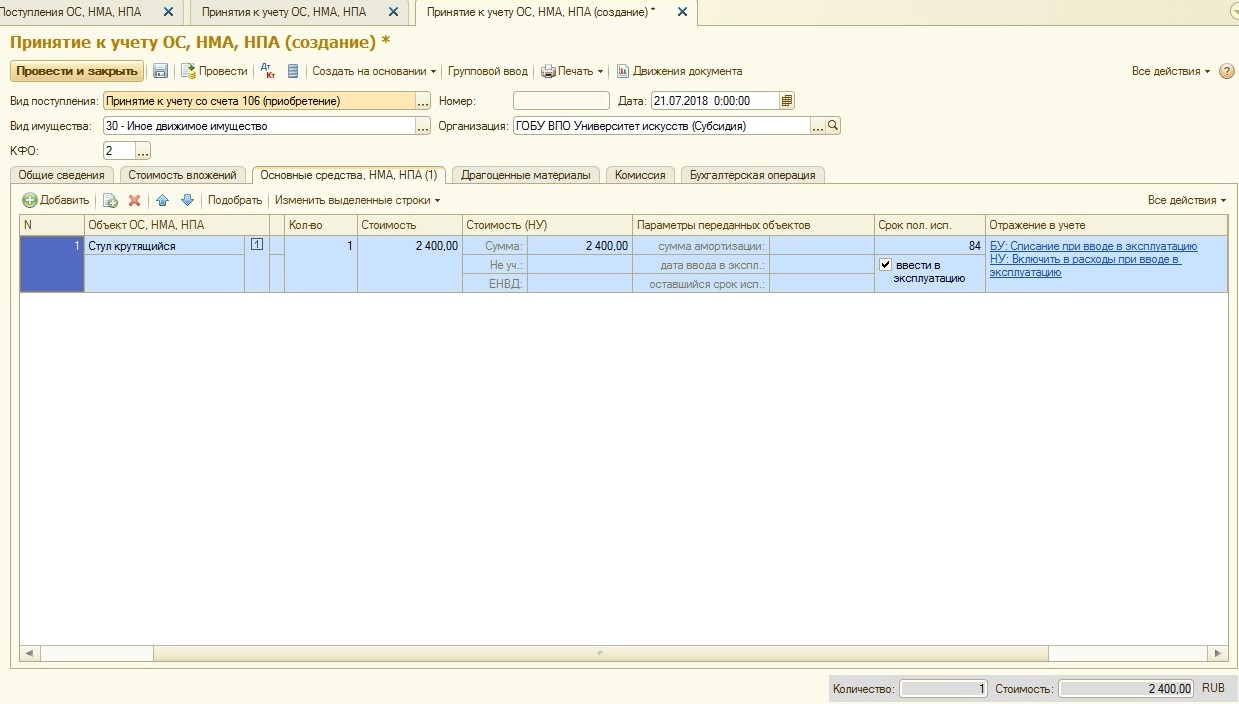Screen dimensions: 1239x704
Task: Move the row up with the arrow
Action: (x=163, y=200)
